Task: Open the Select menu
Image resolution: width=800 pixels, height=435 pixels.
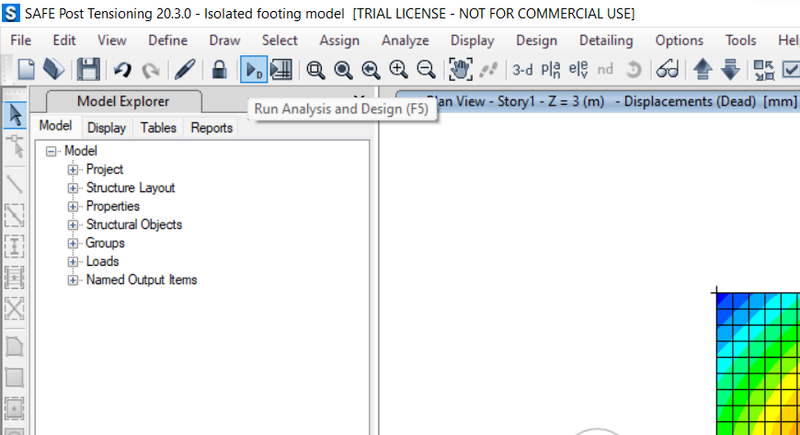Action: coord(280,40)
